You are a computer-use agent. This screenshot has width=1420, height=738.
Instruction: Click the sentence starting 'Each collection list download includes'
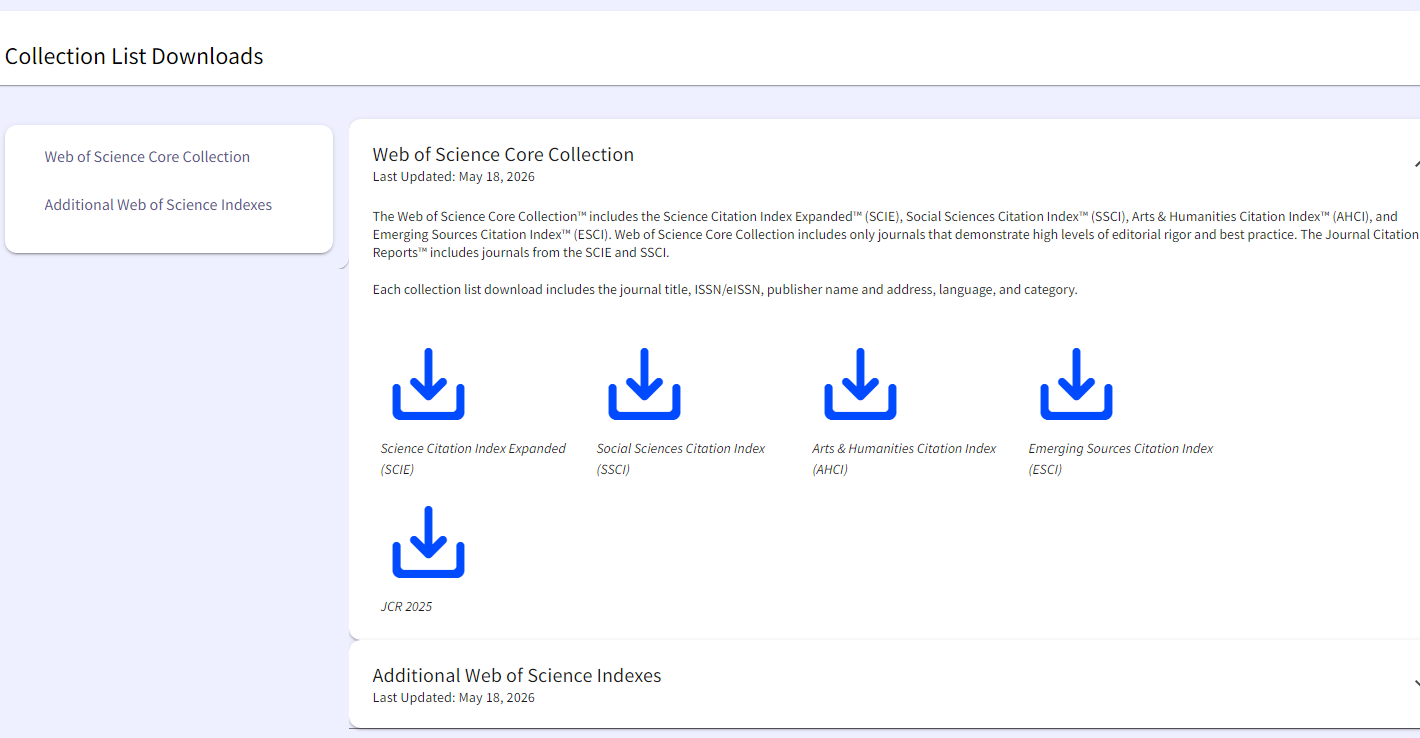pyautogui.click(x=725, y=290)
